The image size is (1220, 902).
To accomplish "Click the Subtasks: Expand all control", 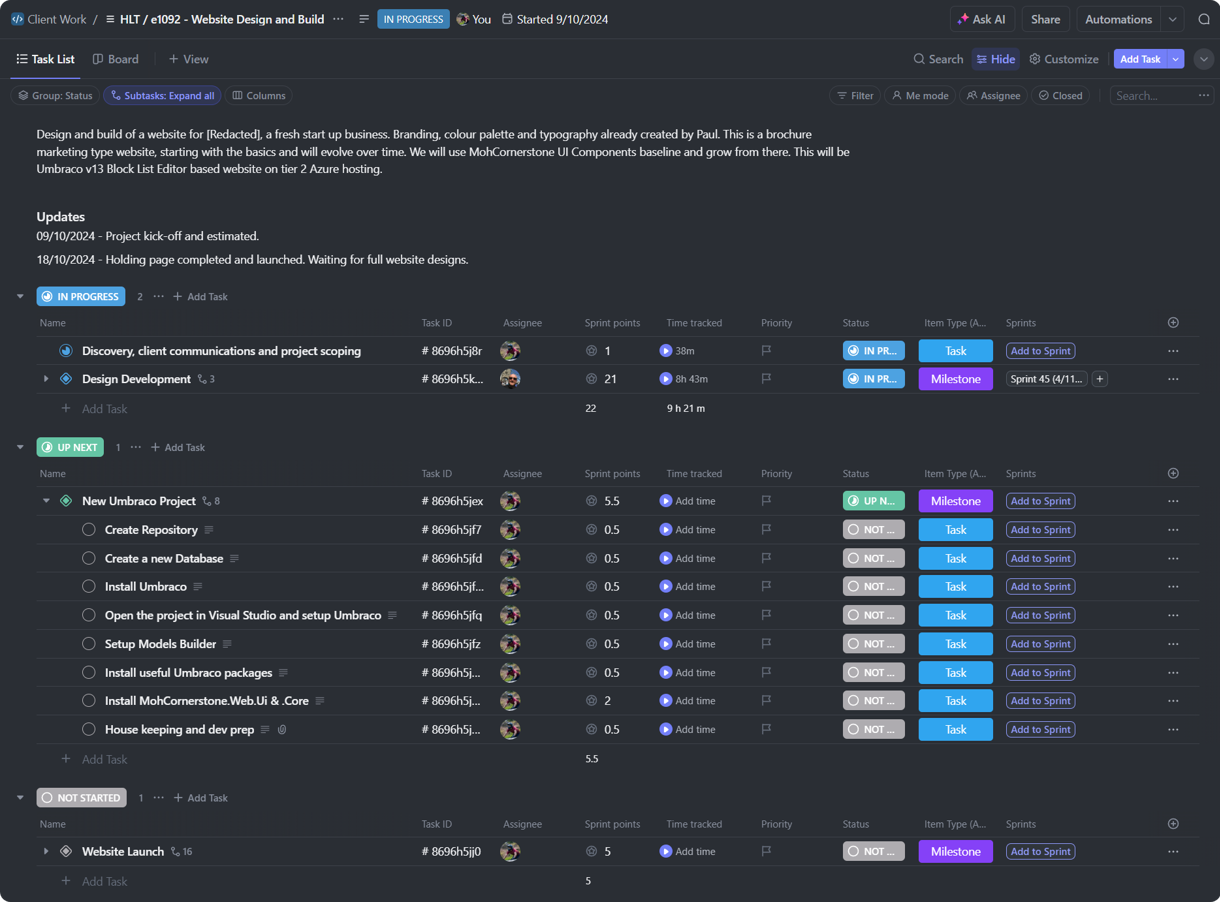I will pyautogui.click(x=162, y=95).
